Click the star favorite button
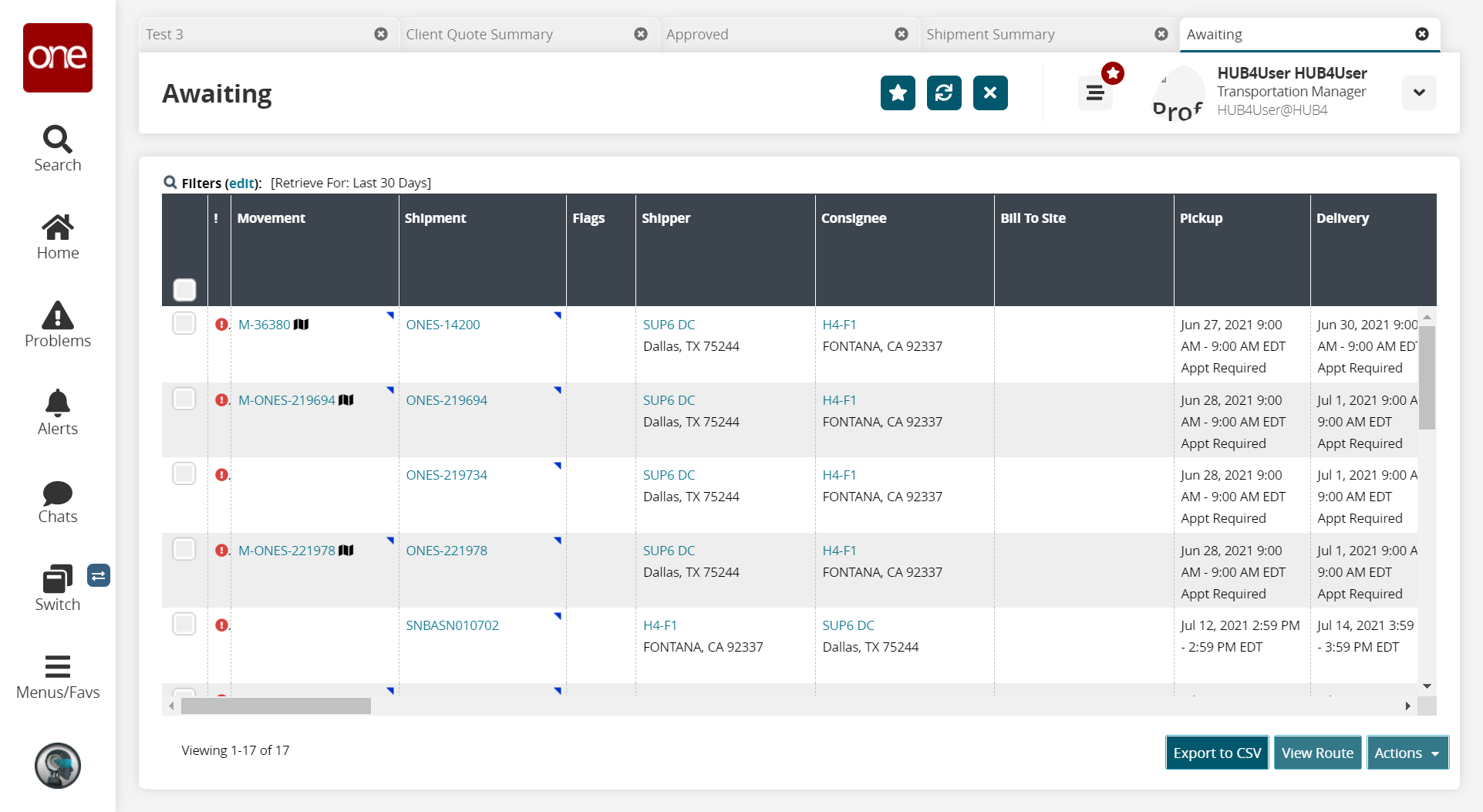The width and height of the screenshot is (1483, 812). tap(898, 93)
